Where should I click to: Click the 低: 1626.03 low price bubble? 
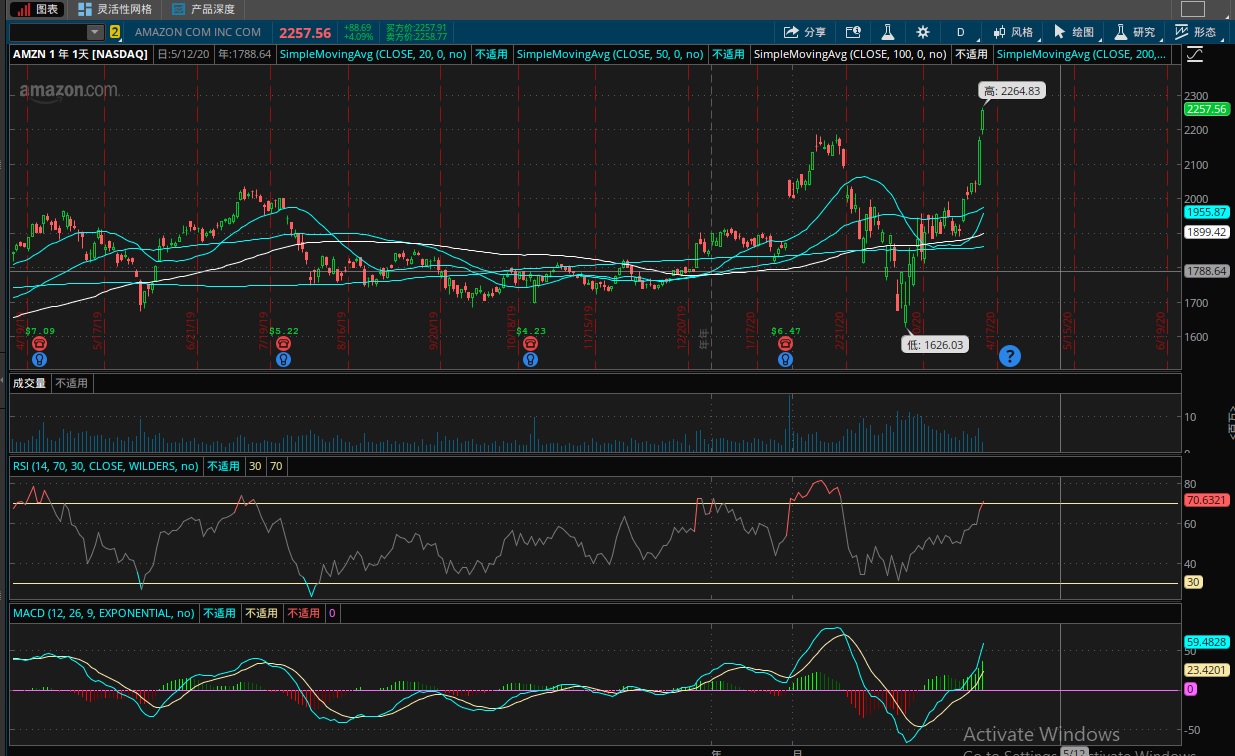[x=935, y=344]
